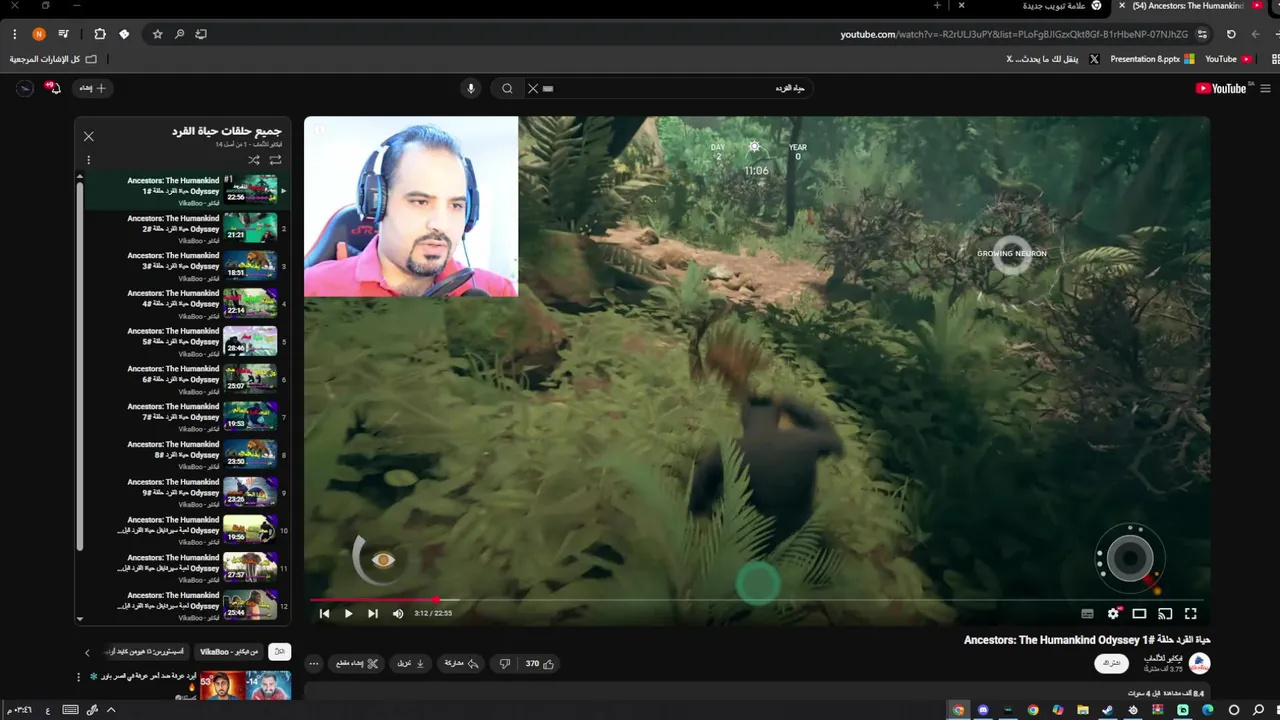
Task: Toggle playlist loop
Action: pyautogui.click(x=275, y=160)
